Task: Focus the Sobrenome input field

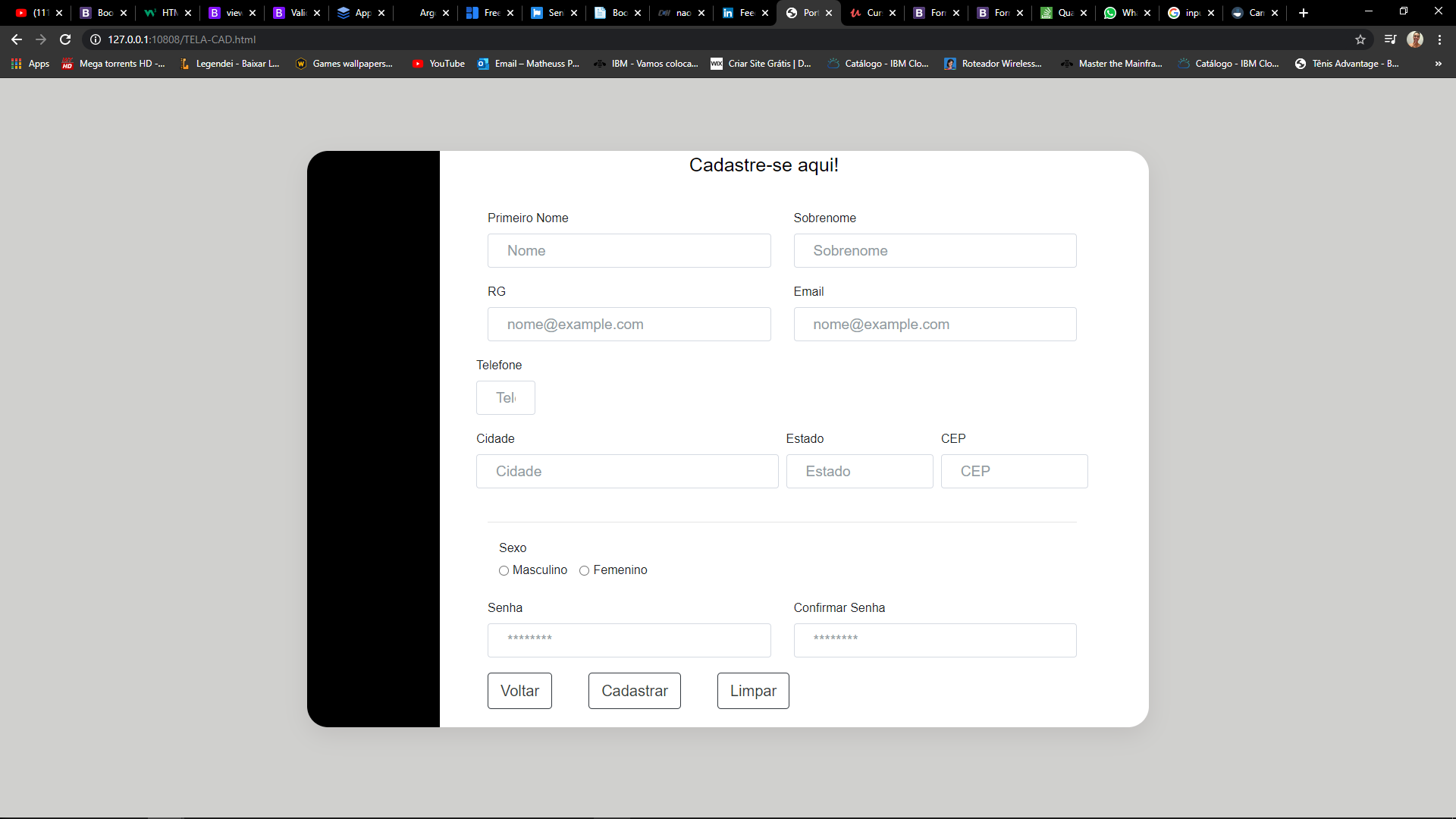Action: (x=935, y=250)
